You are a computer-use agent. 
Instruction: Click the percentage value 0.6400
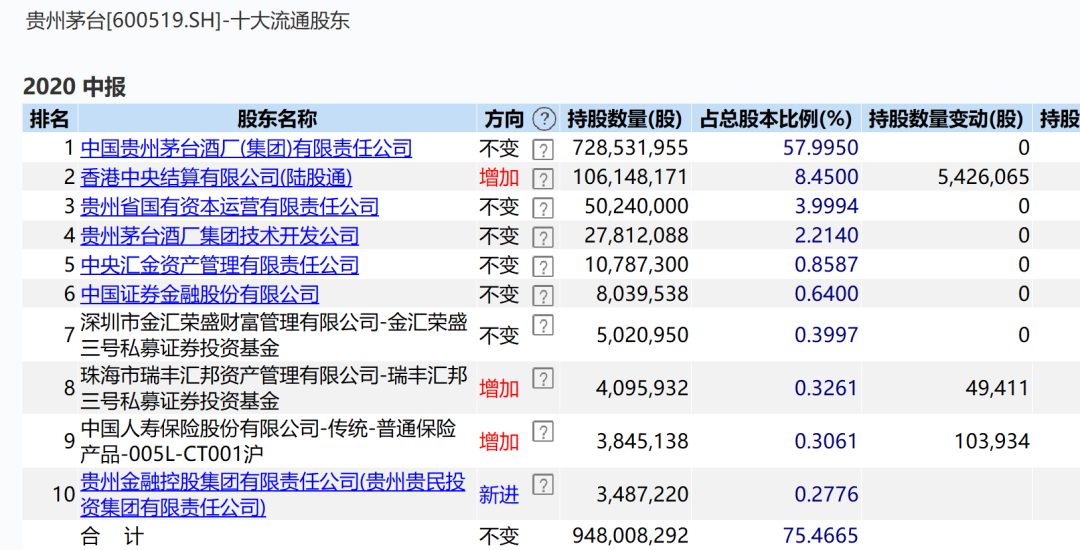pyautogui.click(x=827, y=295)
